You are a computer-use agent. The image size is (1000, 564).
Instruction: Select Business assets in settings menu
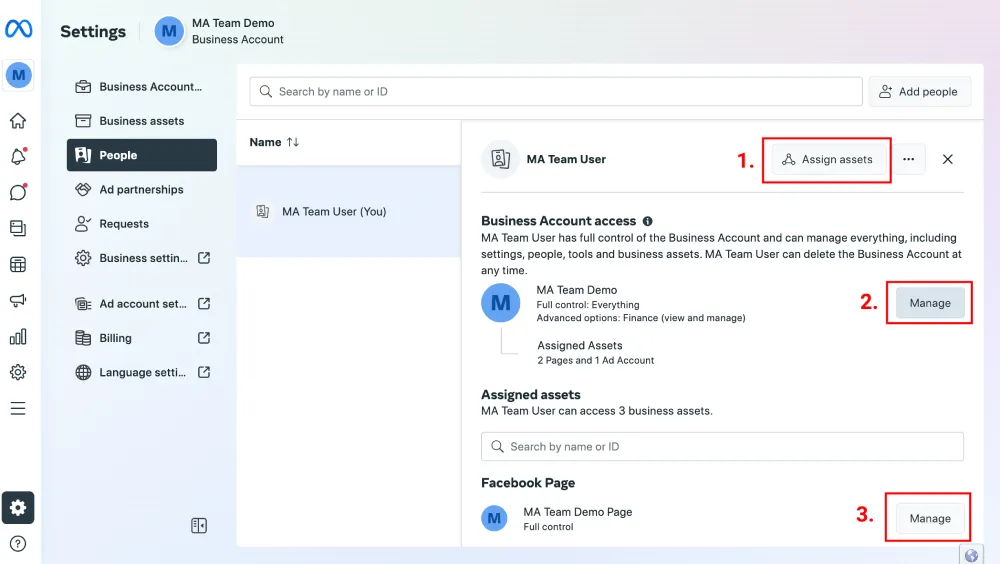[141, 121]
